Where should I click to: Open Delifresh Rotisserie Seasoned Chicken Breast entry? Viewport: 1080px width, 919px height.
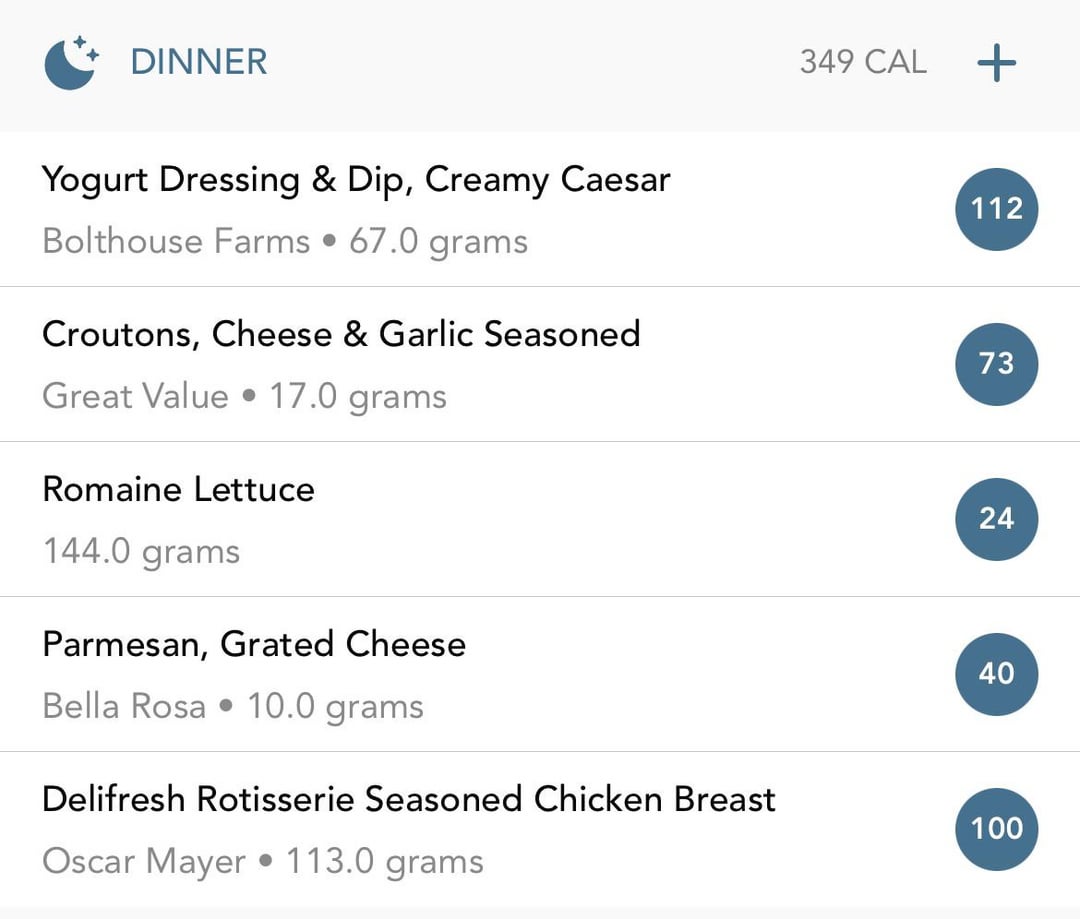click(x=540, y=829)
